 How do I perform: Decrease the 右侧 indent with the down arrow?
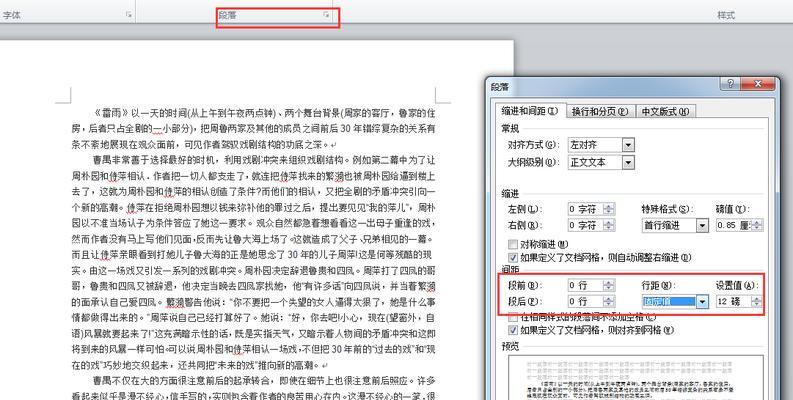pos(609,228)
